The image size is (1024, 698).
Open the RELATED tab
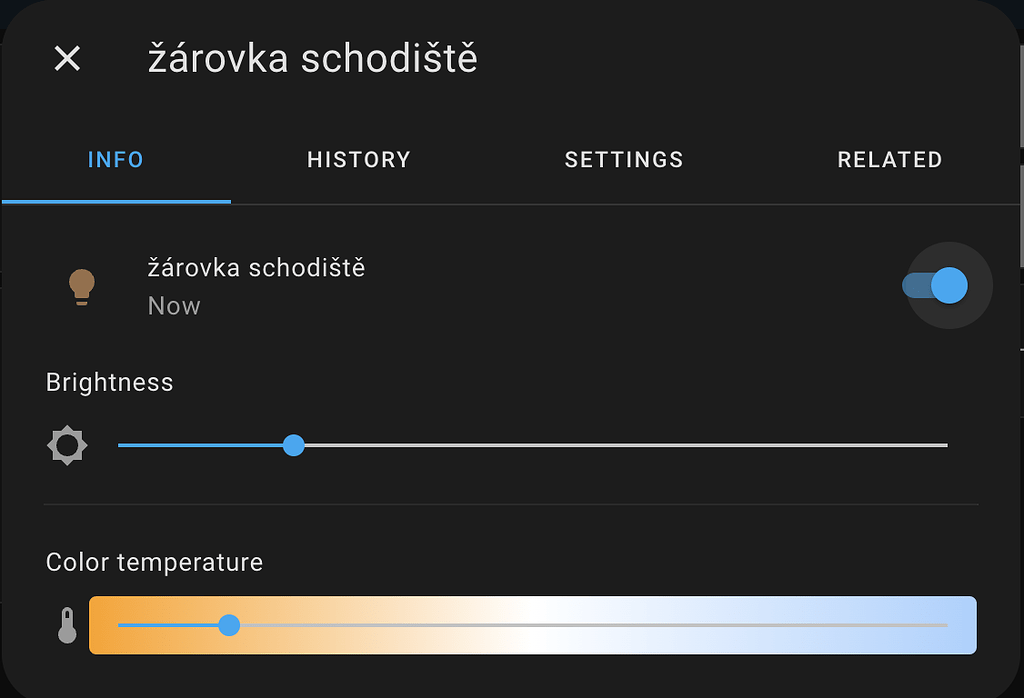889,159
